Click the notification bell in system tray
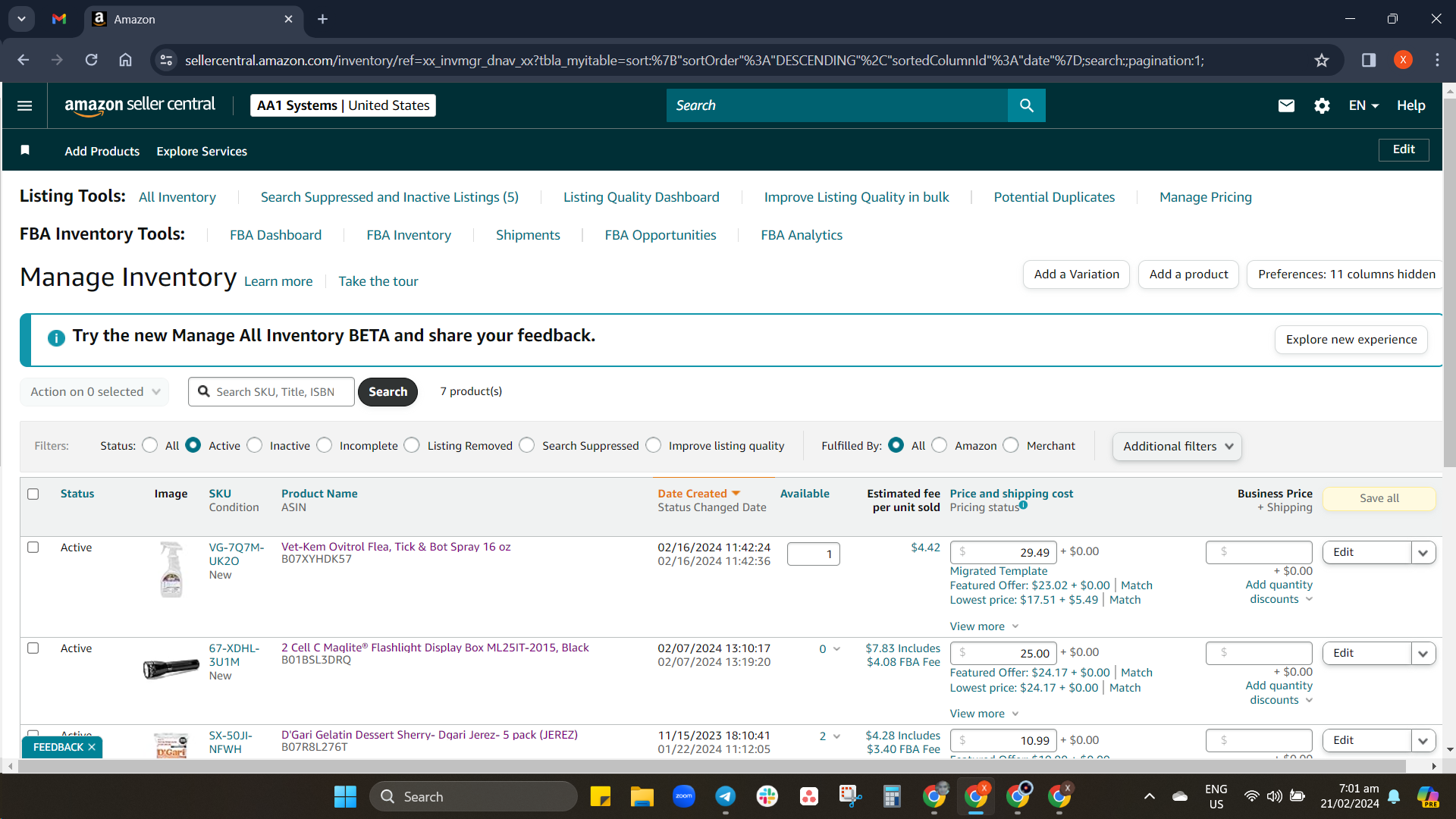Image resolution: width=1456 pixels, height=819 pixels. click(1394, 796)
